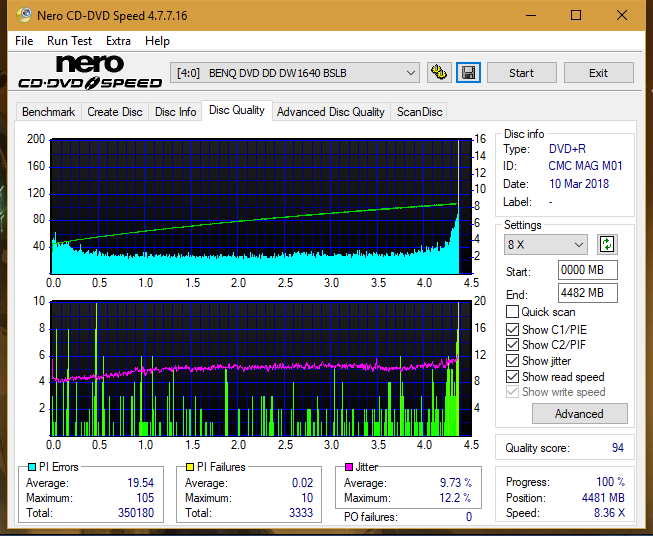Open the Advanced settings button
The width and height of the screenshot is (653, 536).
click(579, 414)
